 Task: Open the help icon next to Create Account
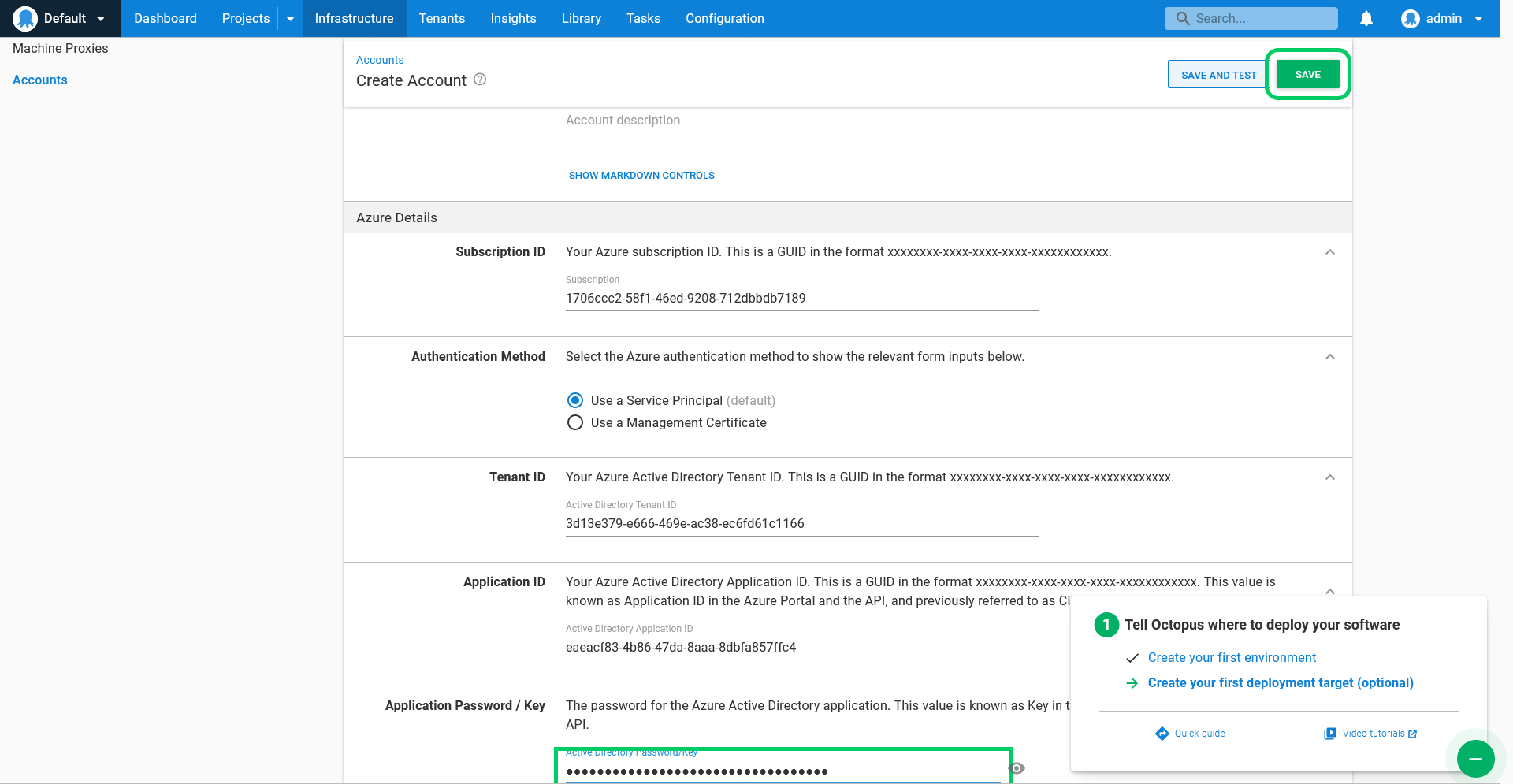tap(480, 80)
